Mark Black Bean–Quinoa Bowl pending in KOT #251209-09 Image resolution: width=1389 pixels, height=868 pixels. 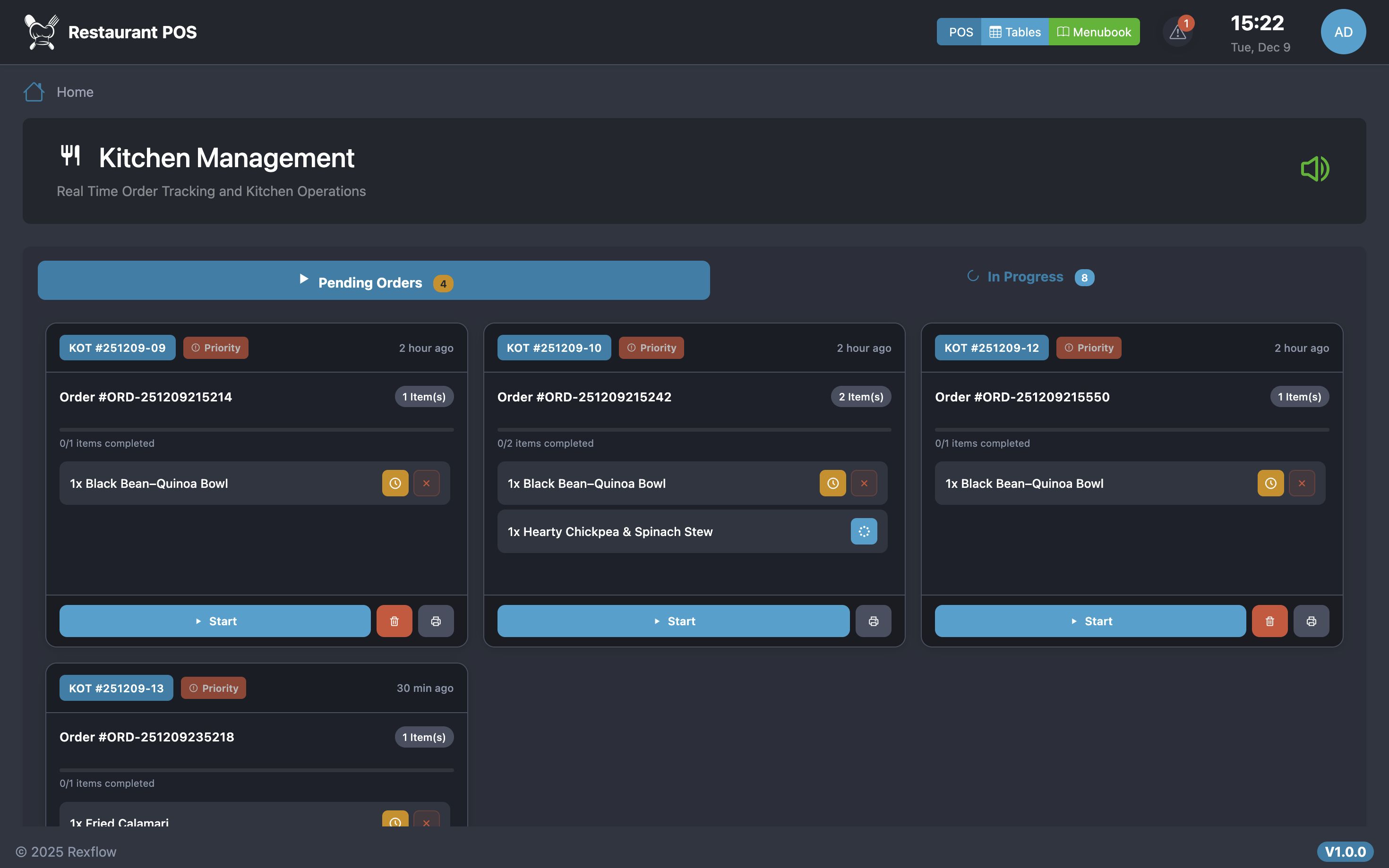(395, 484)
